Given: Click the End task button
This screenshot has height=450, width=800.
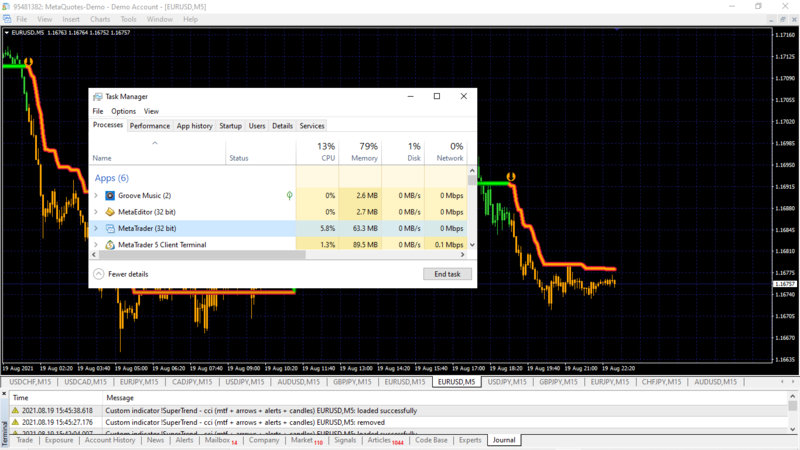Looking at the screenshot, I should pos(447,274).
